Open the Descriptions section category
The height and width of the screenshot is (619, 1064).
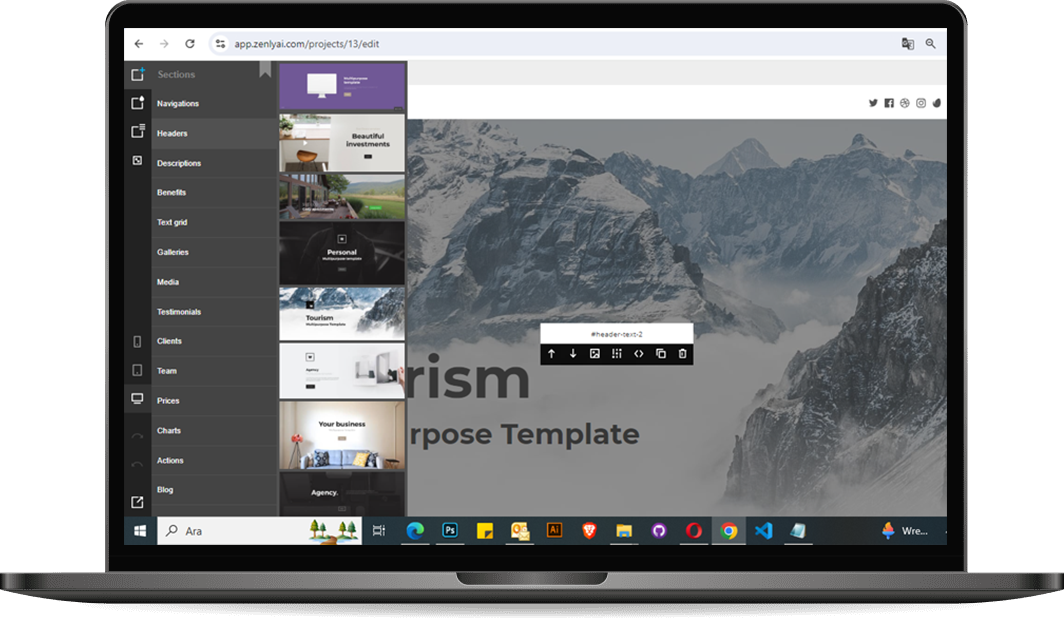click(x=214, y=163)
